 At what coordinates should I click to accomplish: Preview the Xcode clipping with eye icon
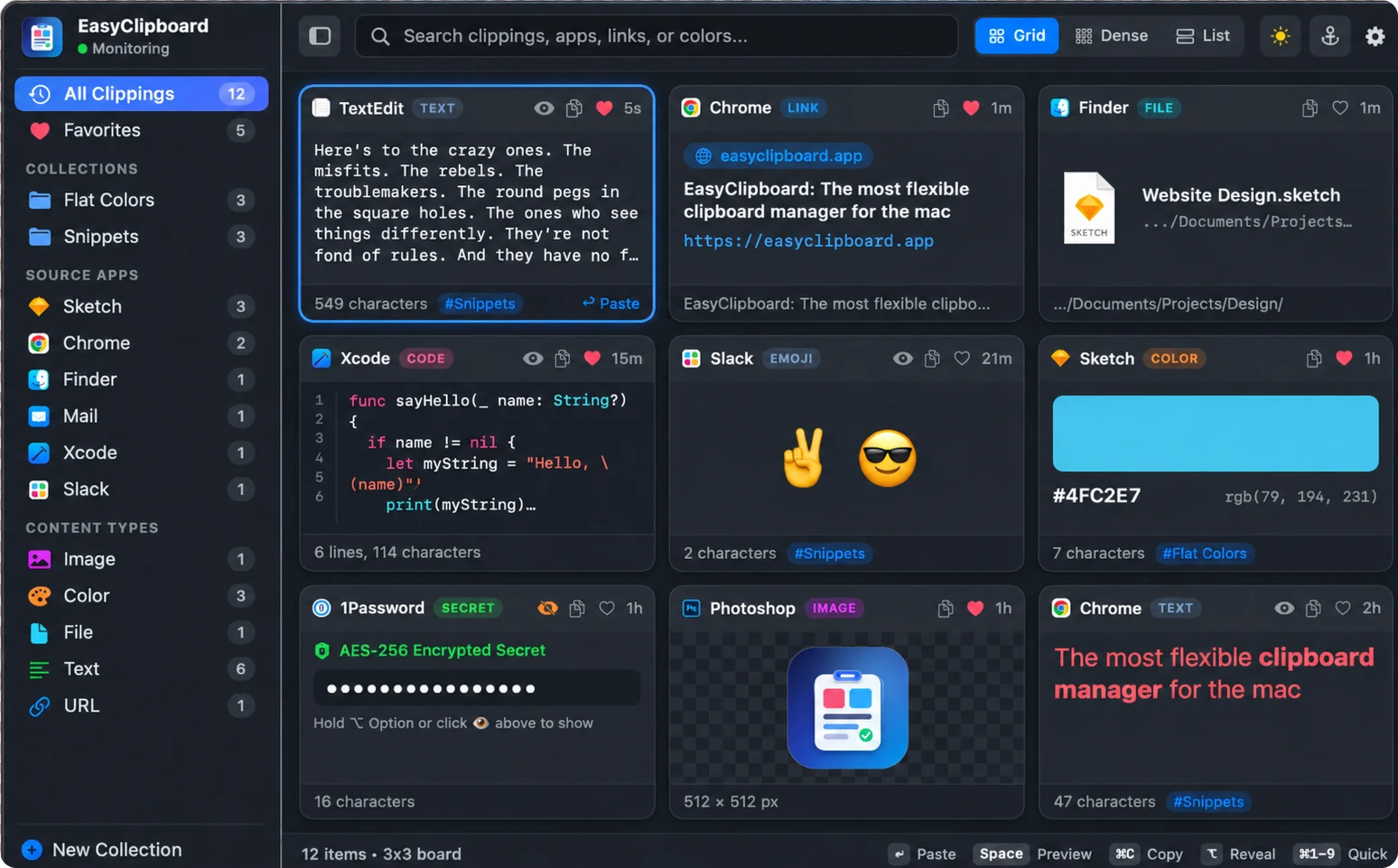click(x=533, y=359)
